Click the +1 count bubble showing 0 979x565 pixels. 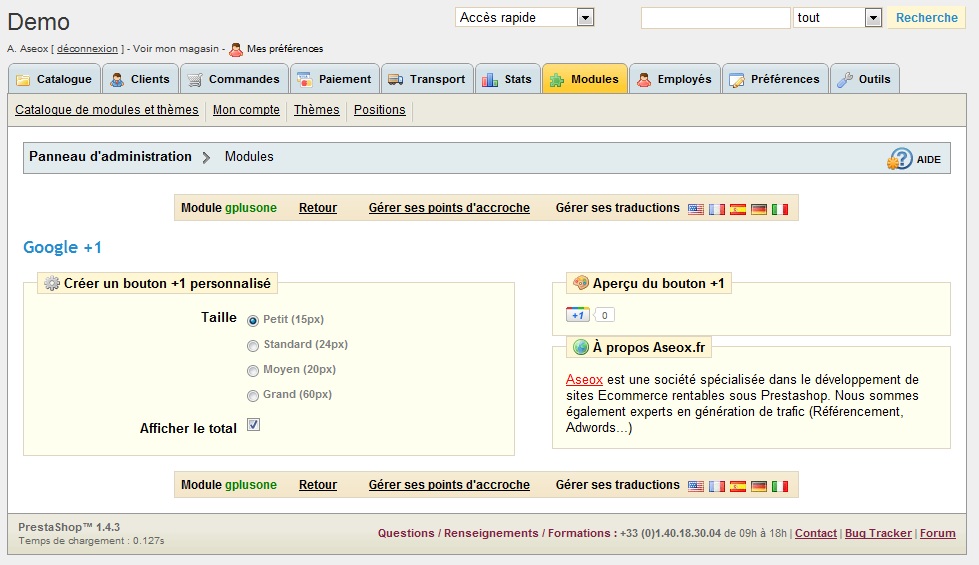(604, 315)
